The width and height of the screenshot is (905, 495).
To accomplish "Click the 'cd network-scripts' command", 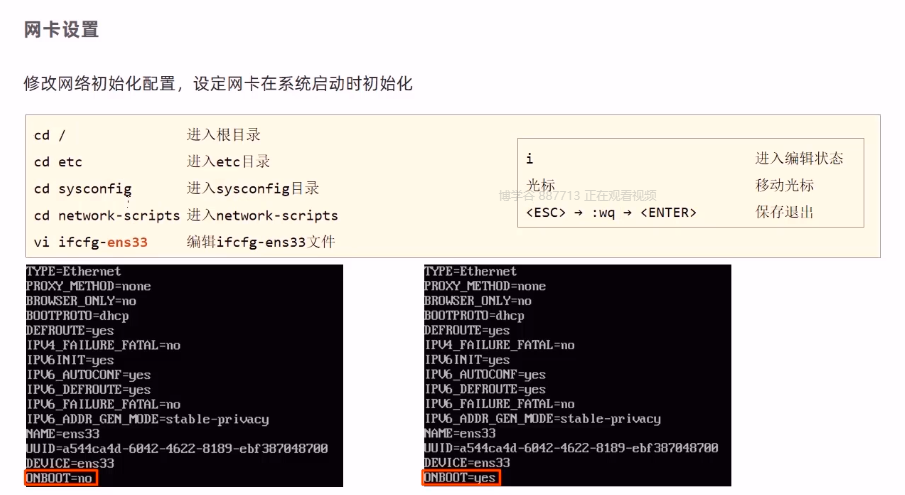I will click(107, 215).
